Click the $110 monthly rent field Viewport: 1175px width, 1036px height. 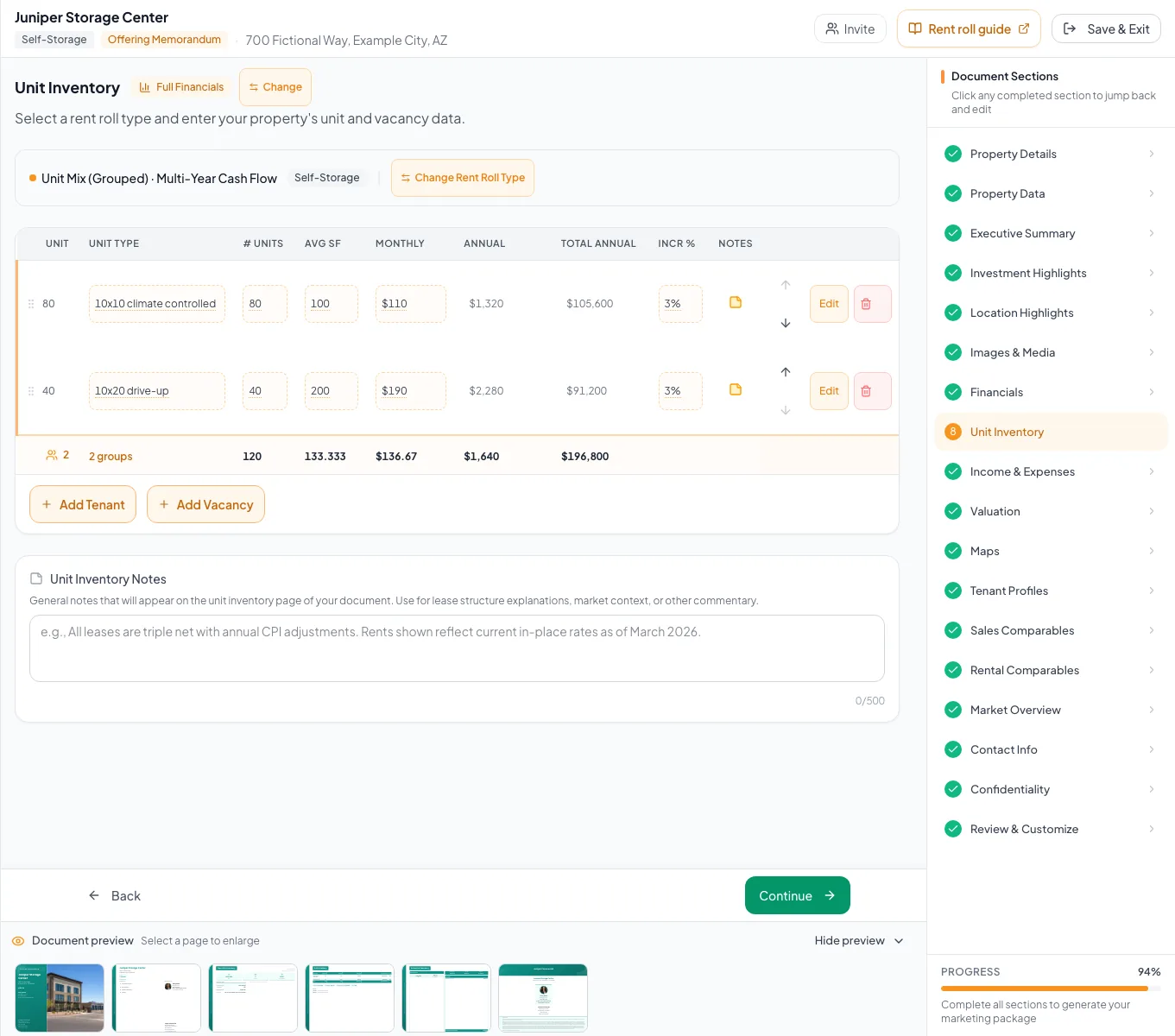411,304
